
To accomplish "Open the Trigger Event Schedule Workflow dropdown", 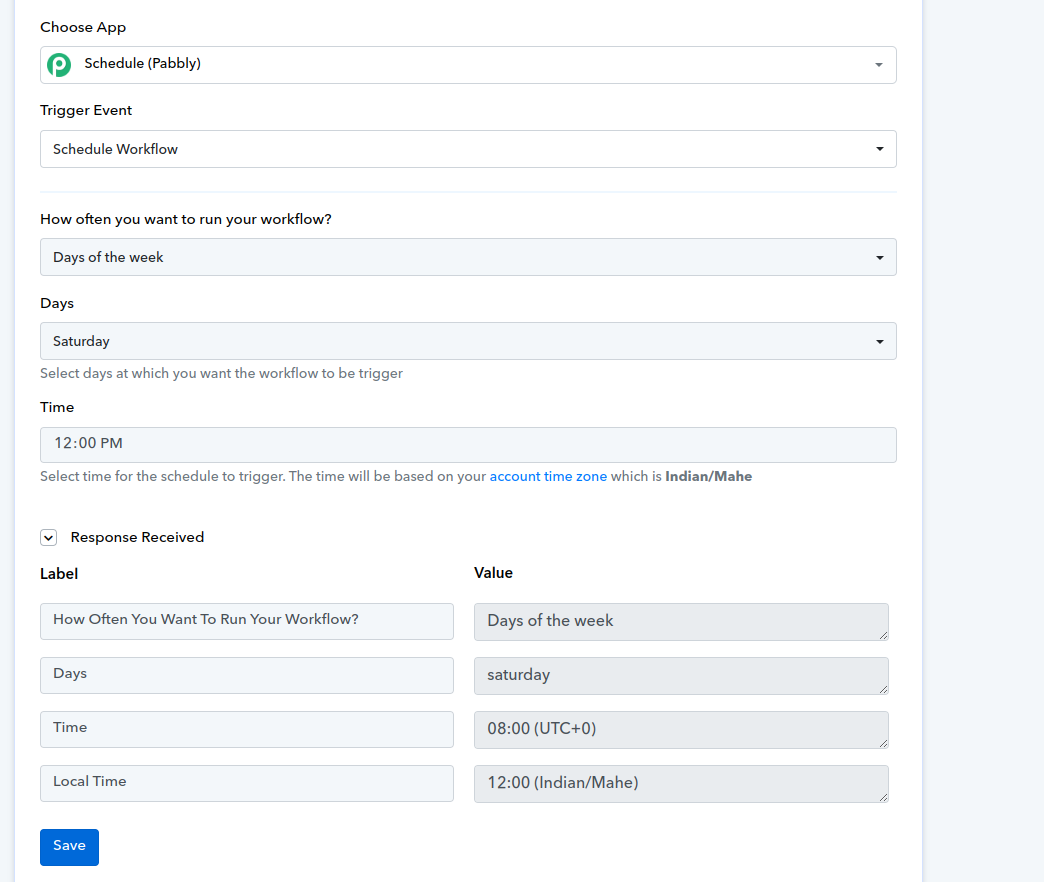I will (468, 149).
